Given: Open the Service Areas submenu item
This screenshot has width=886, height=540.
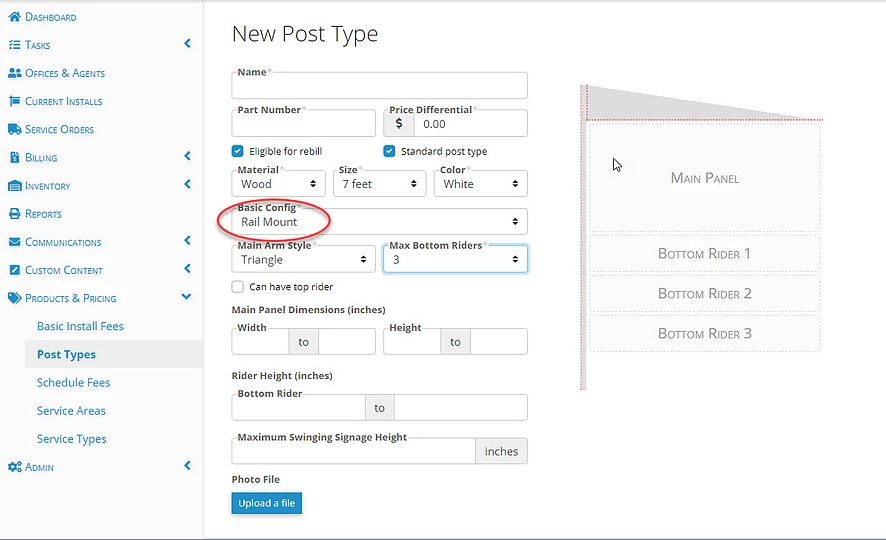Looking at the screenshot, I should click(x=71, y=411).
